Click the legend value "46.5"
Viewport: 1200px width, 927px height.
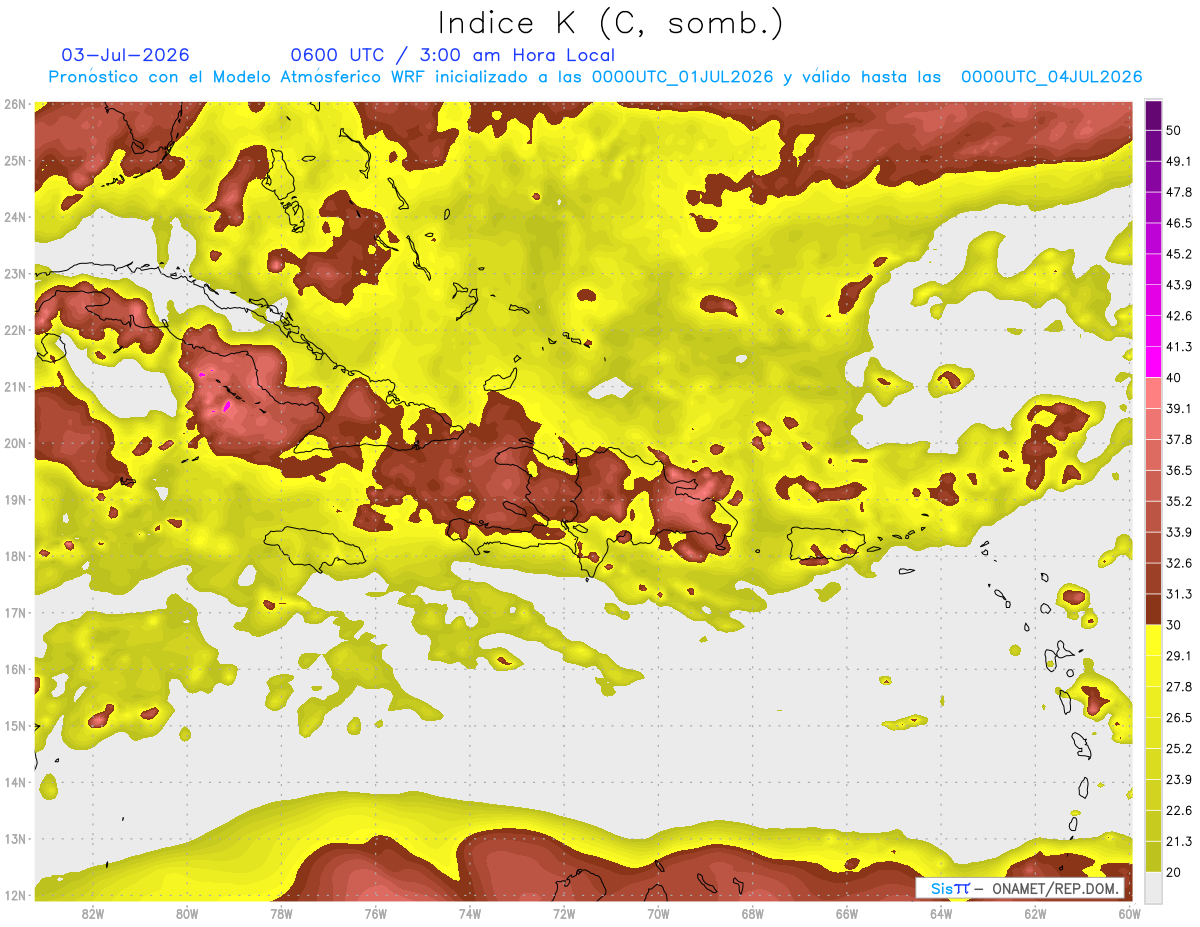1179,223
